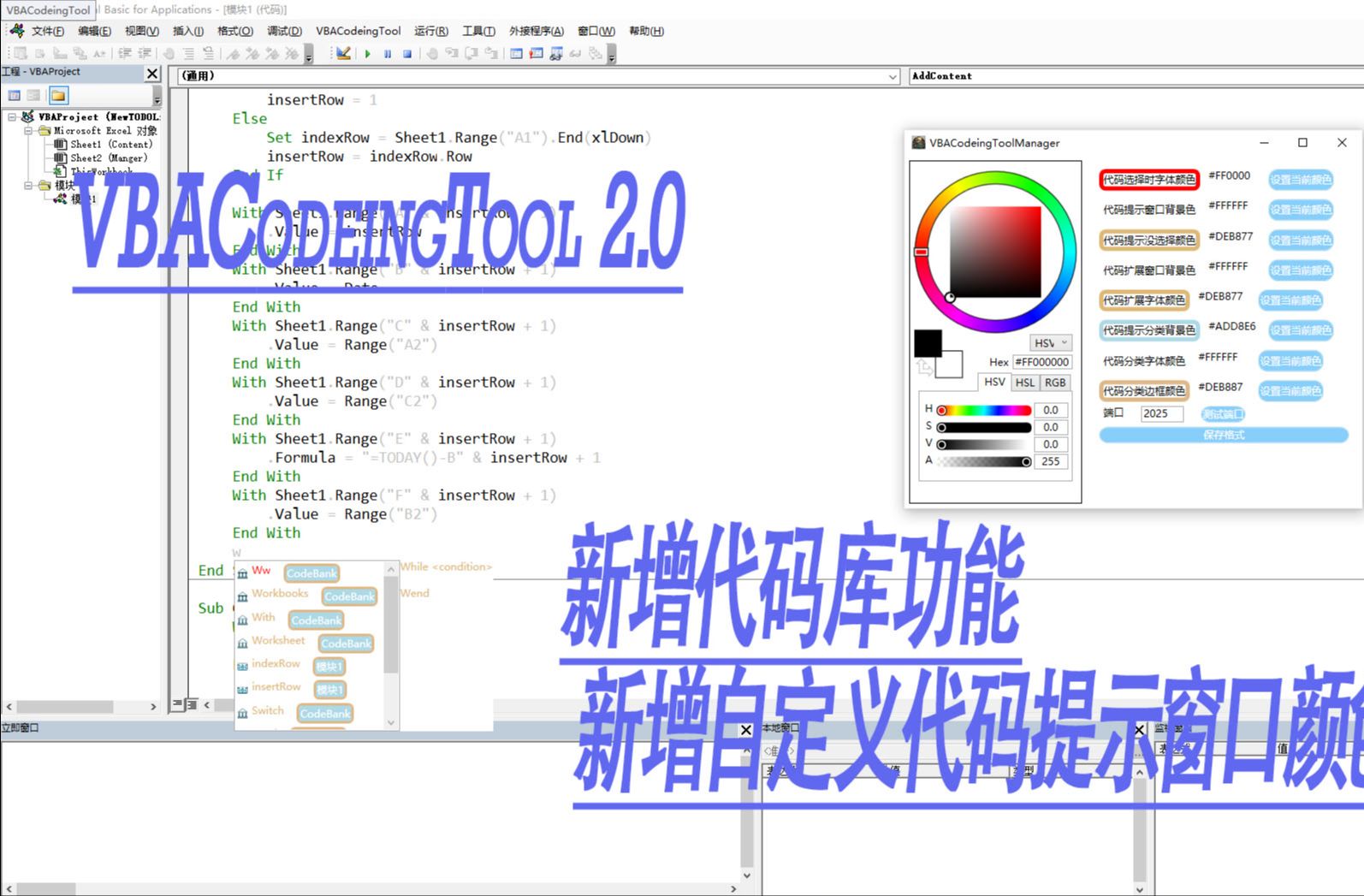Click the Uncomment Block toolbar icon
The height and width of the screenshot is (896, 1364).
(208, 54)
